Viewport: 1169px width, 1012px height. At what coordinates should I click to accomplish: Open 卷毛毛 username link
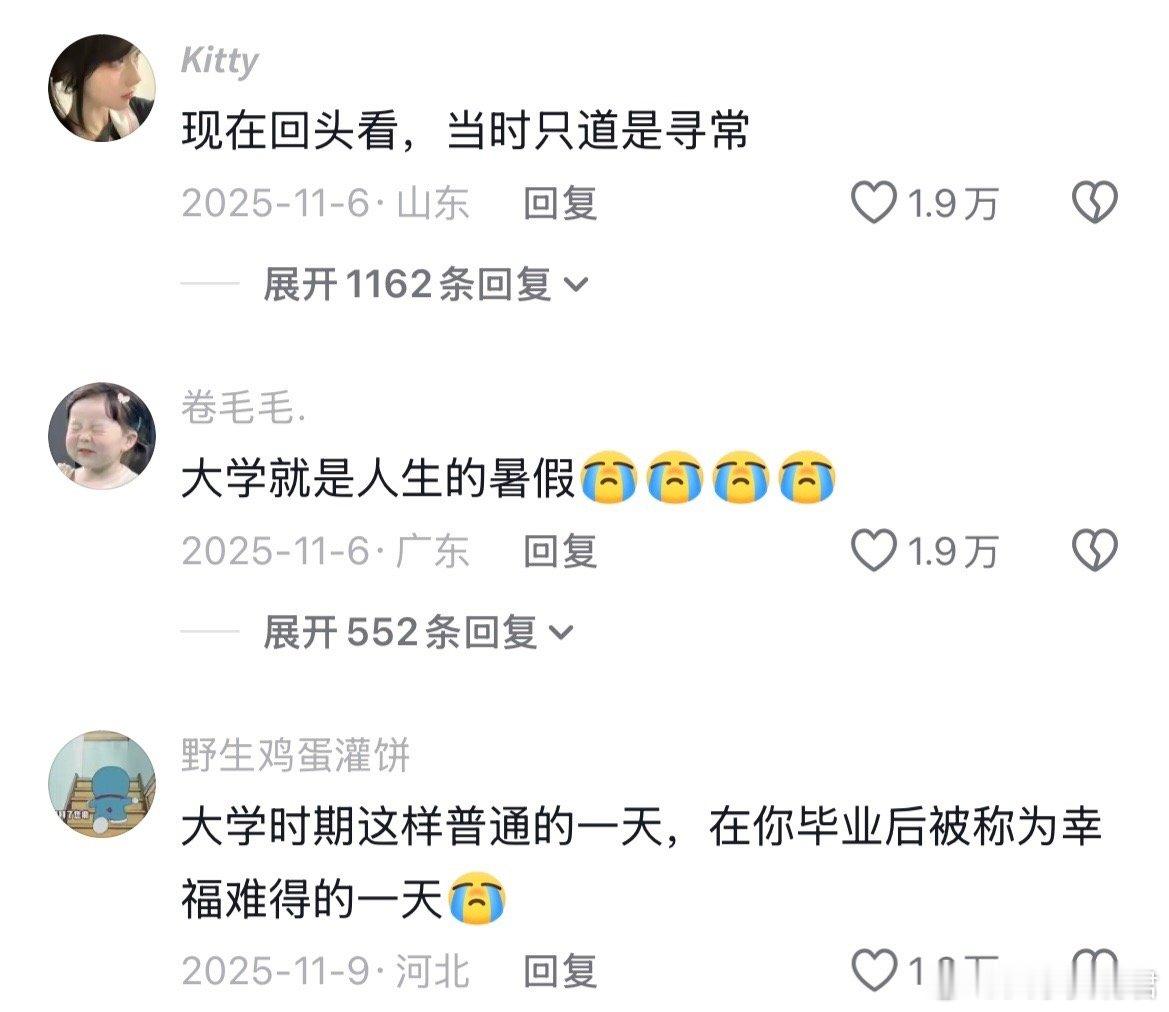[243, 407]
